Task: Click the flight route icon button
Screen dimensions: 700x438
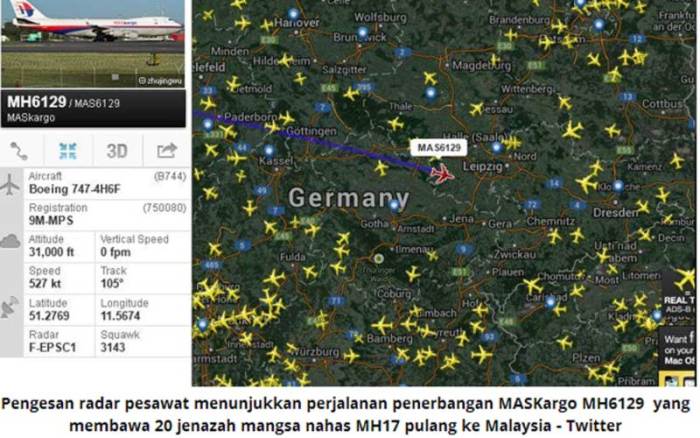Action: pyautogui.click(x=19, y=151)
